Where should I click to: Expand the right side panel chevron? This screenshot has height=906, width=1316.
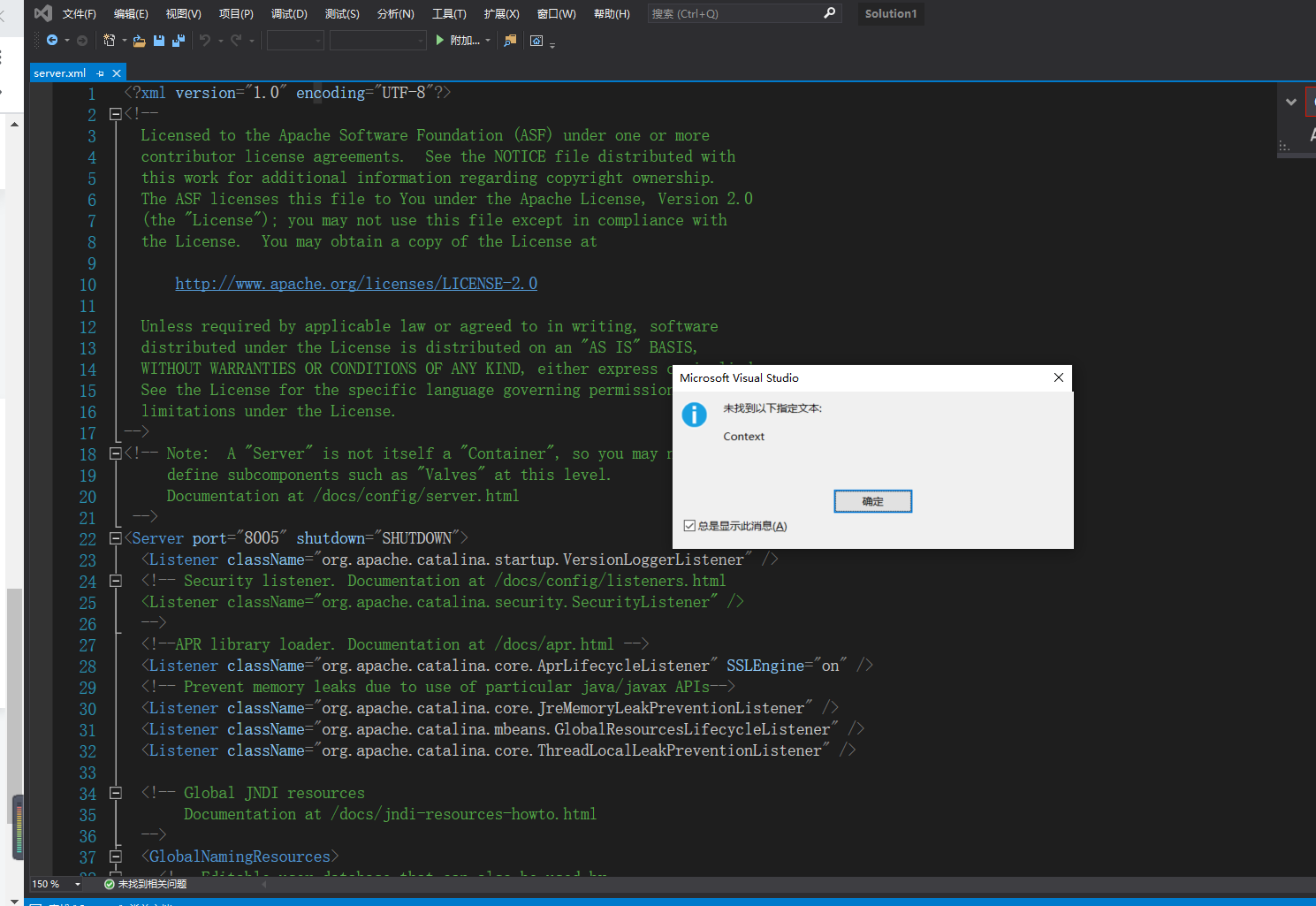(1291, 102)
